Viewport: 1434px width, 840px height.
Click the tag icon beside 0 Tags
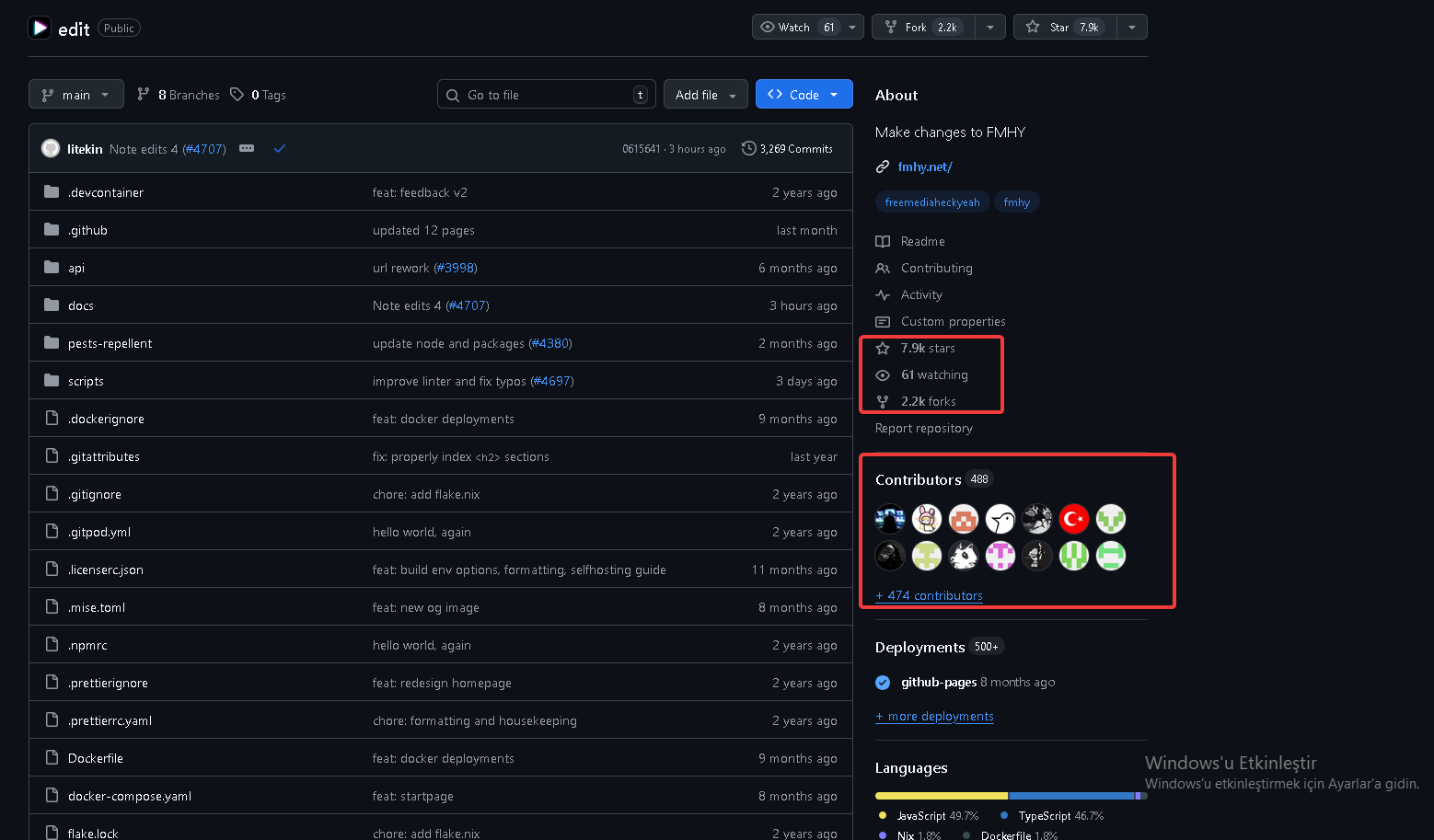tap(237, 94)
